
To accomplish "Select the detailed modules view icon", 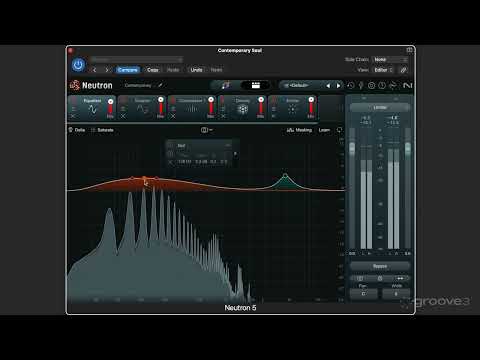I will pyautogui.click(x=256, y=85).
